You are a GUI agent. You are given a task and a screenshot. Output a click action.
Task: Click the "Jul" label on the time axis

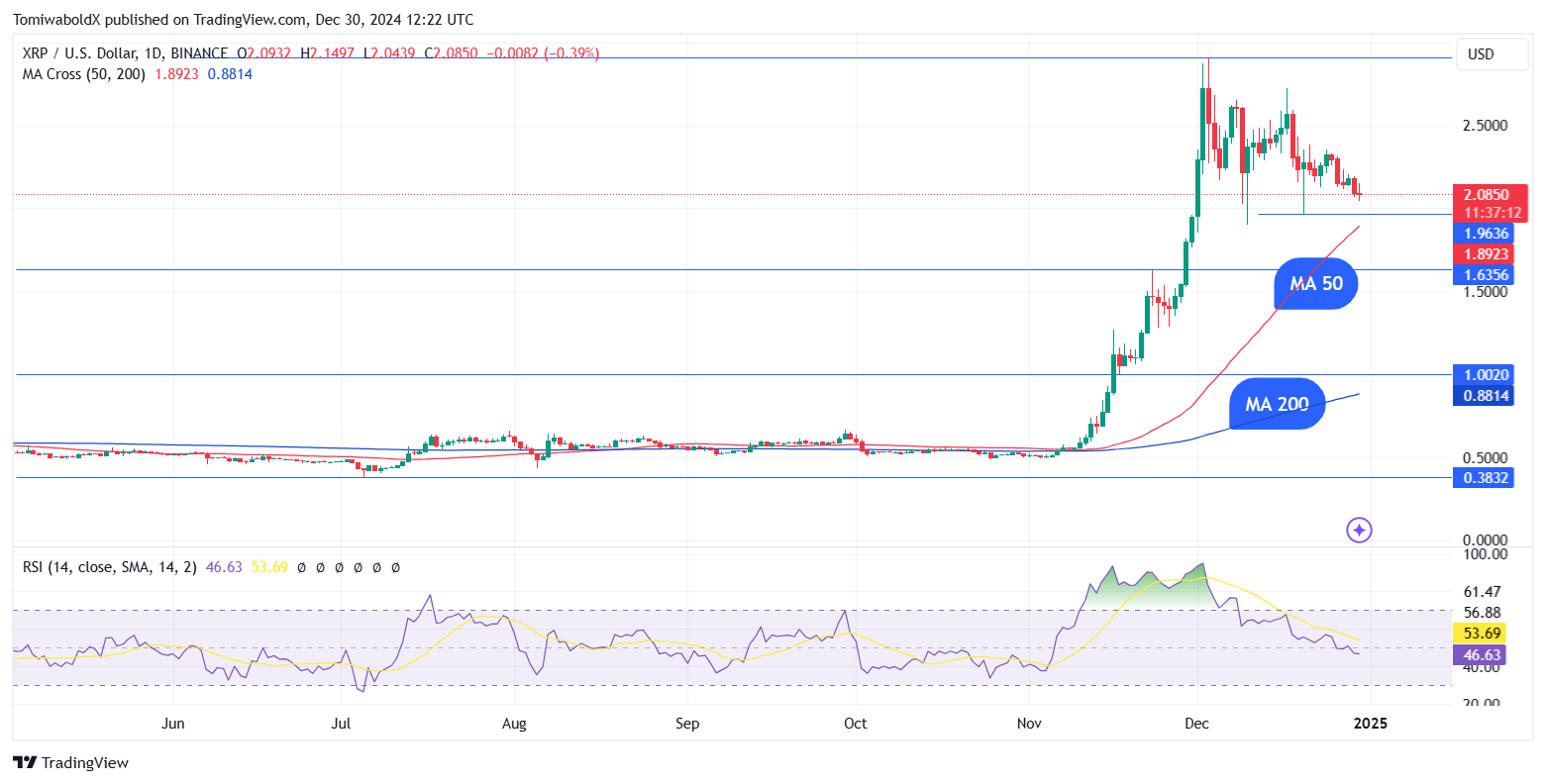coord(343,724)
